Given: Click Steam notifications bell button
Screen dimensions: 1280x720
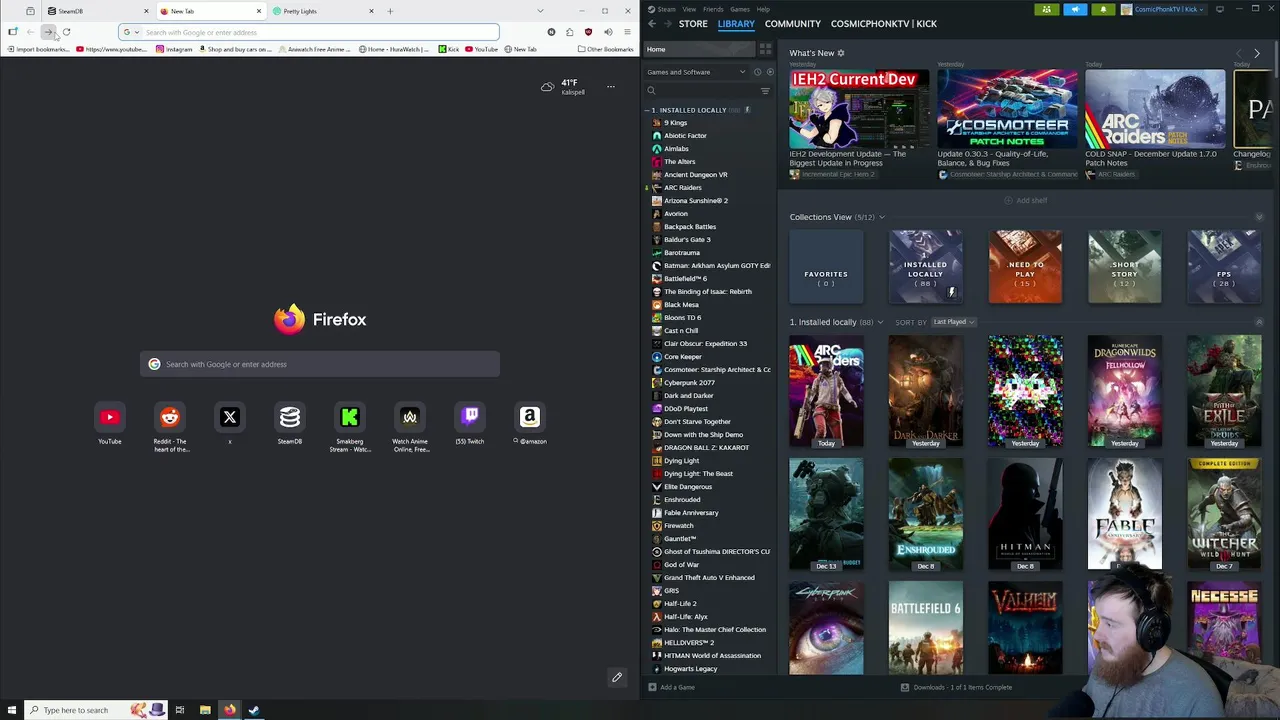Looking at the screenshot, I should point(1103,9).
